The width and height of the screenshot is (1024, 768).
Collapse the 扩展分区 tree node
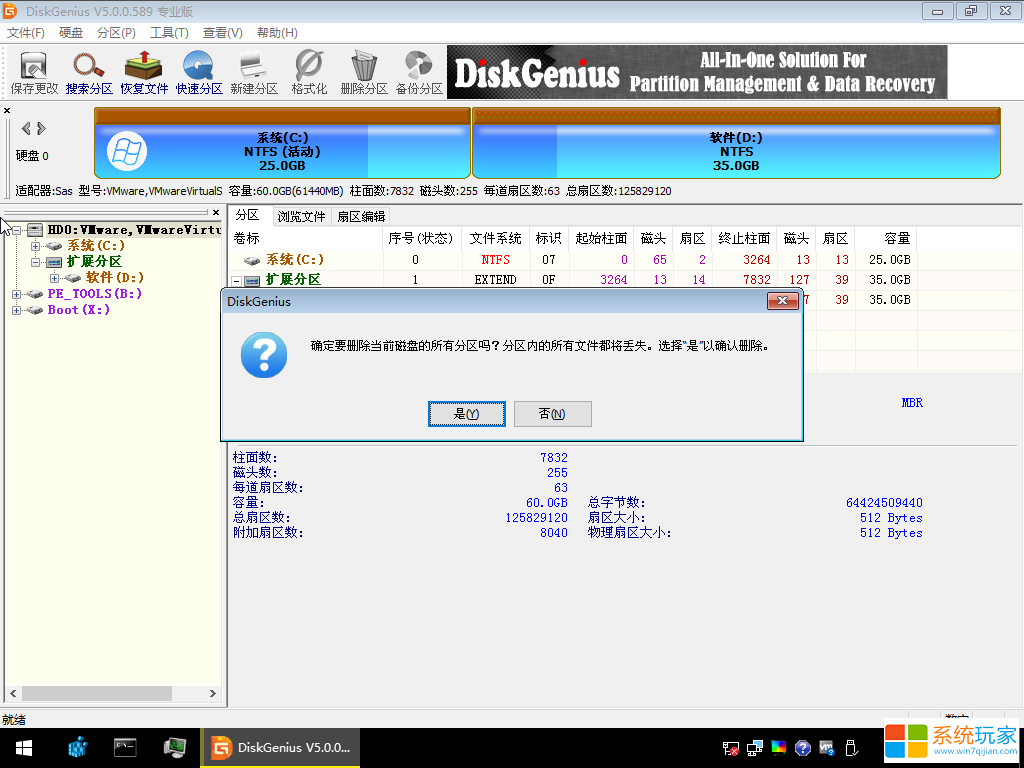[x=36, y=262]
